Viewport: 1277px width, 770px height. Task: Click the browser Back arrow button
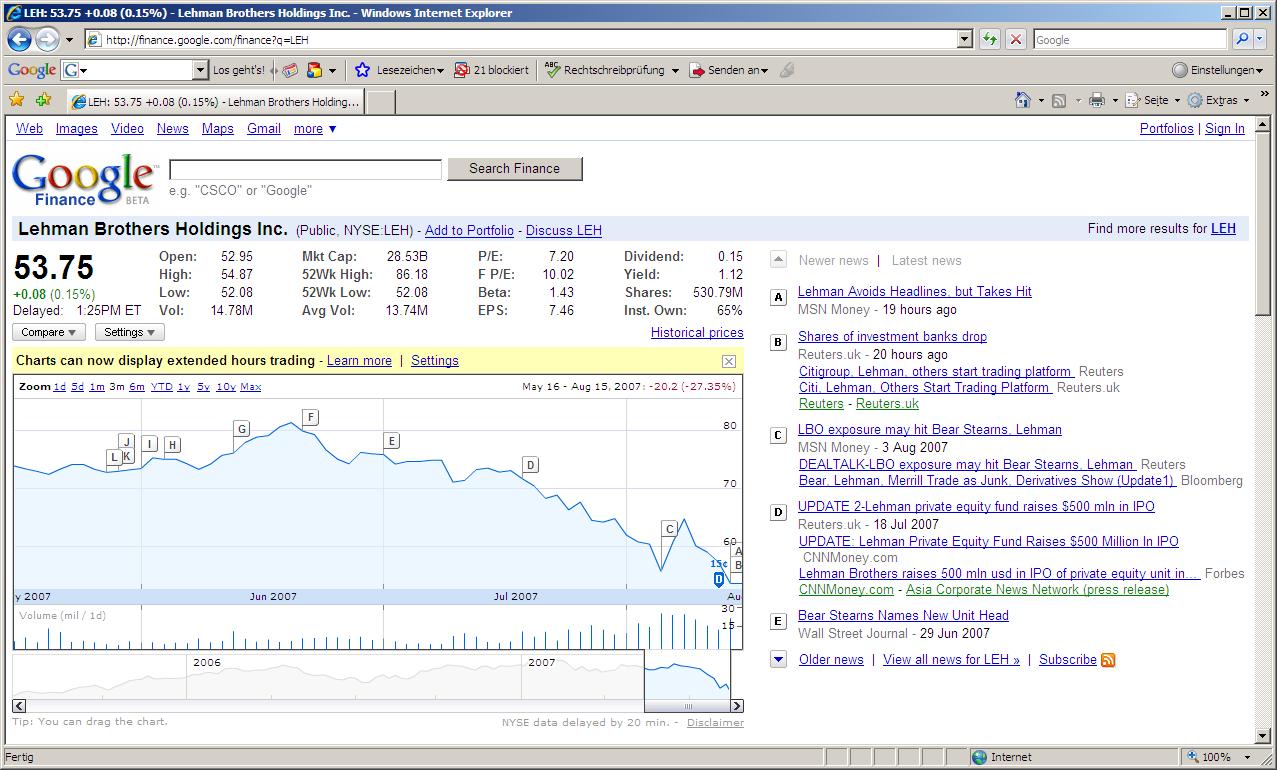(x=19, y=39)
